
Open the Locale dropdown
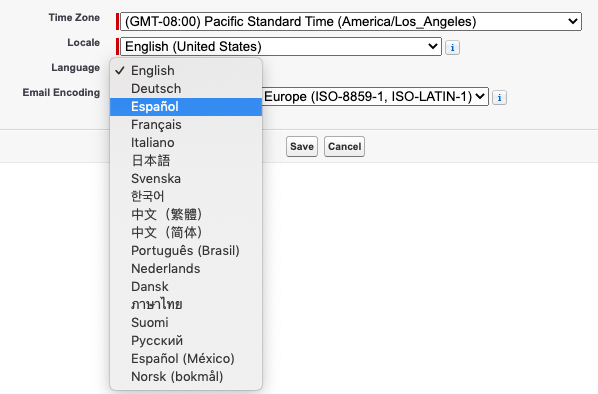click(x=281, y=47)
